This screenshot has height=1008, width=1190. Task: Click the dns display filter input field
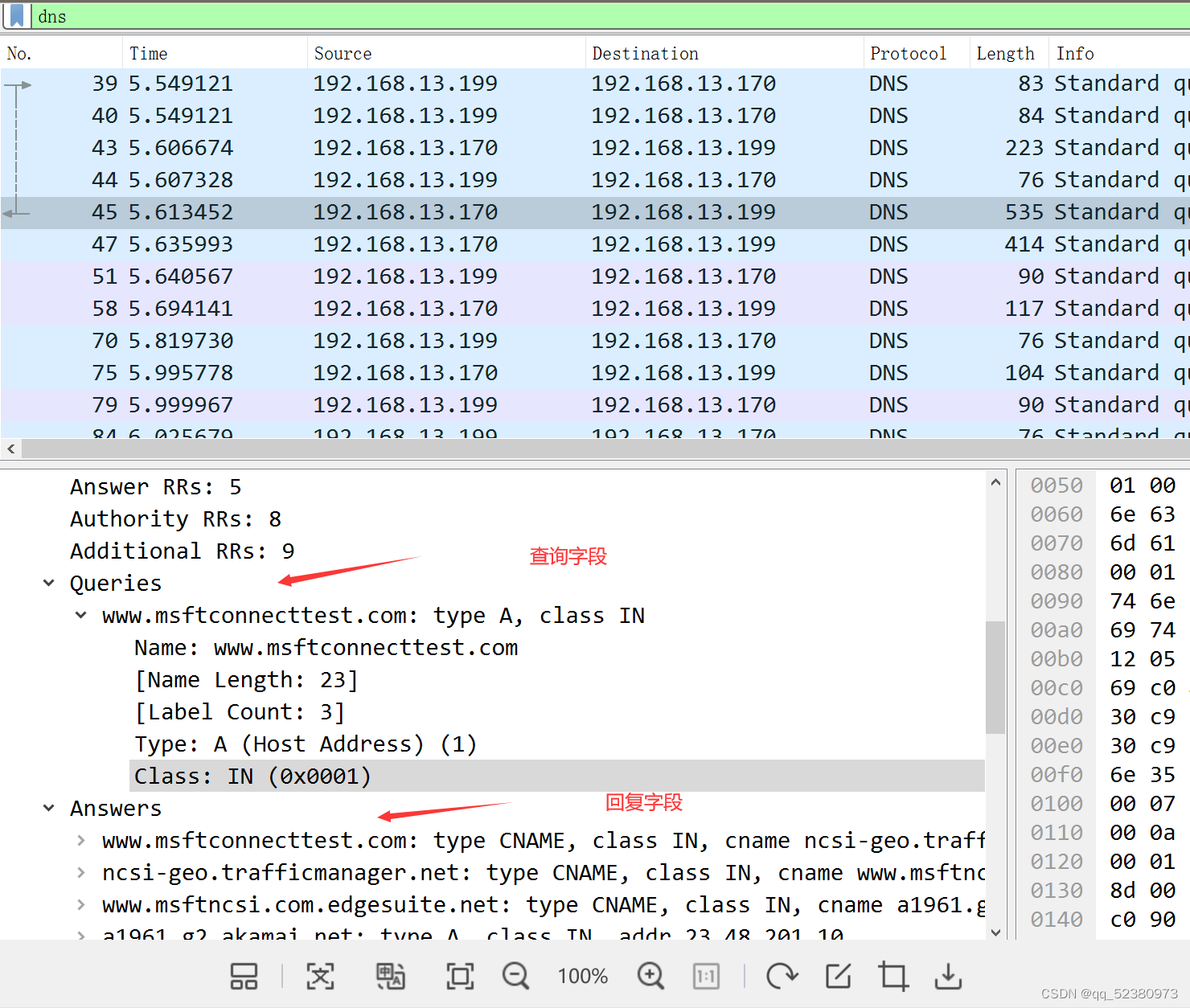pos(611,16)
